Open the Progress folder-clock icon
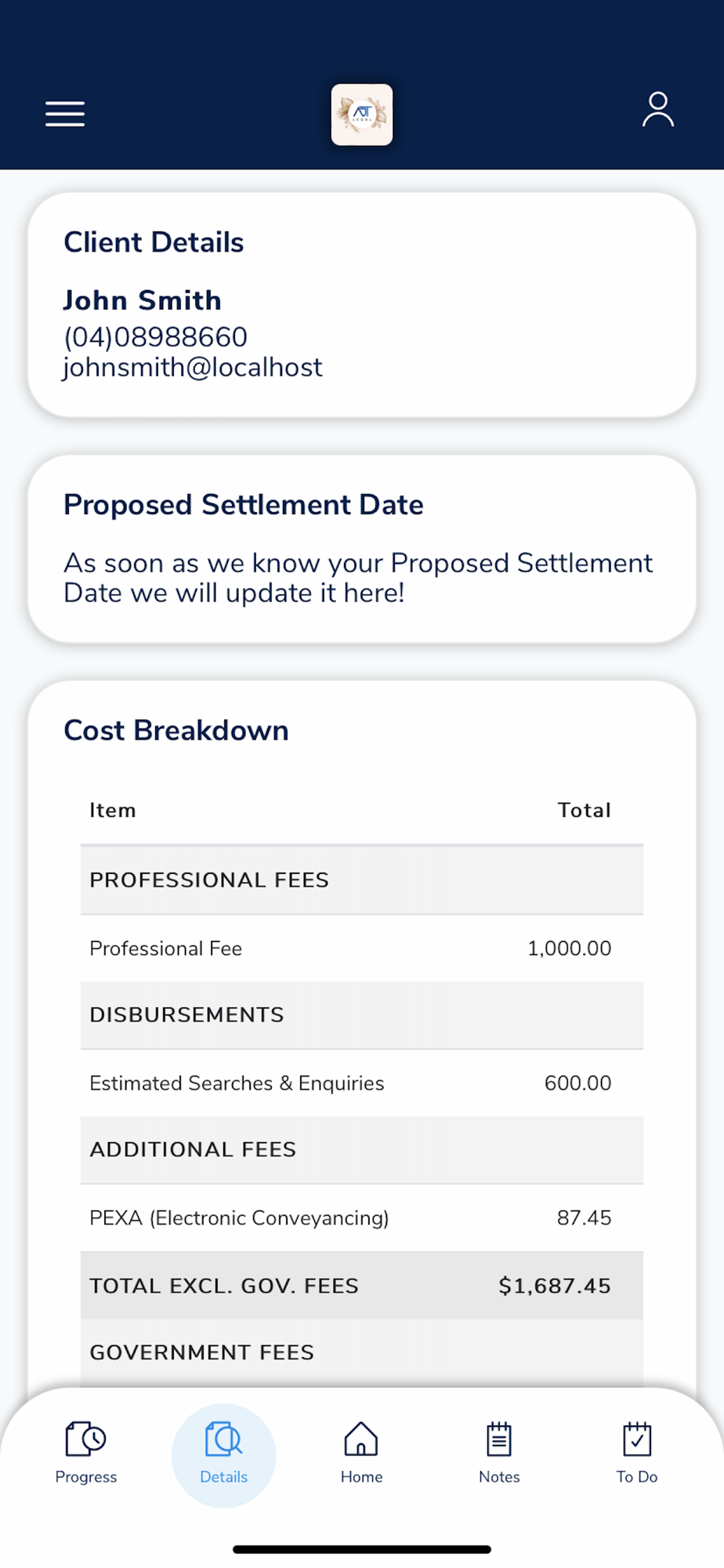 (x=85, y=1439)
